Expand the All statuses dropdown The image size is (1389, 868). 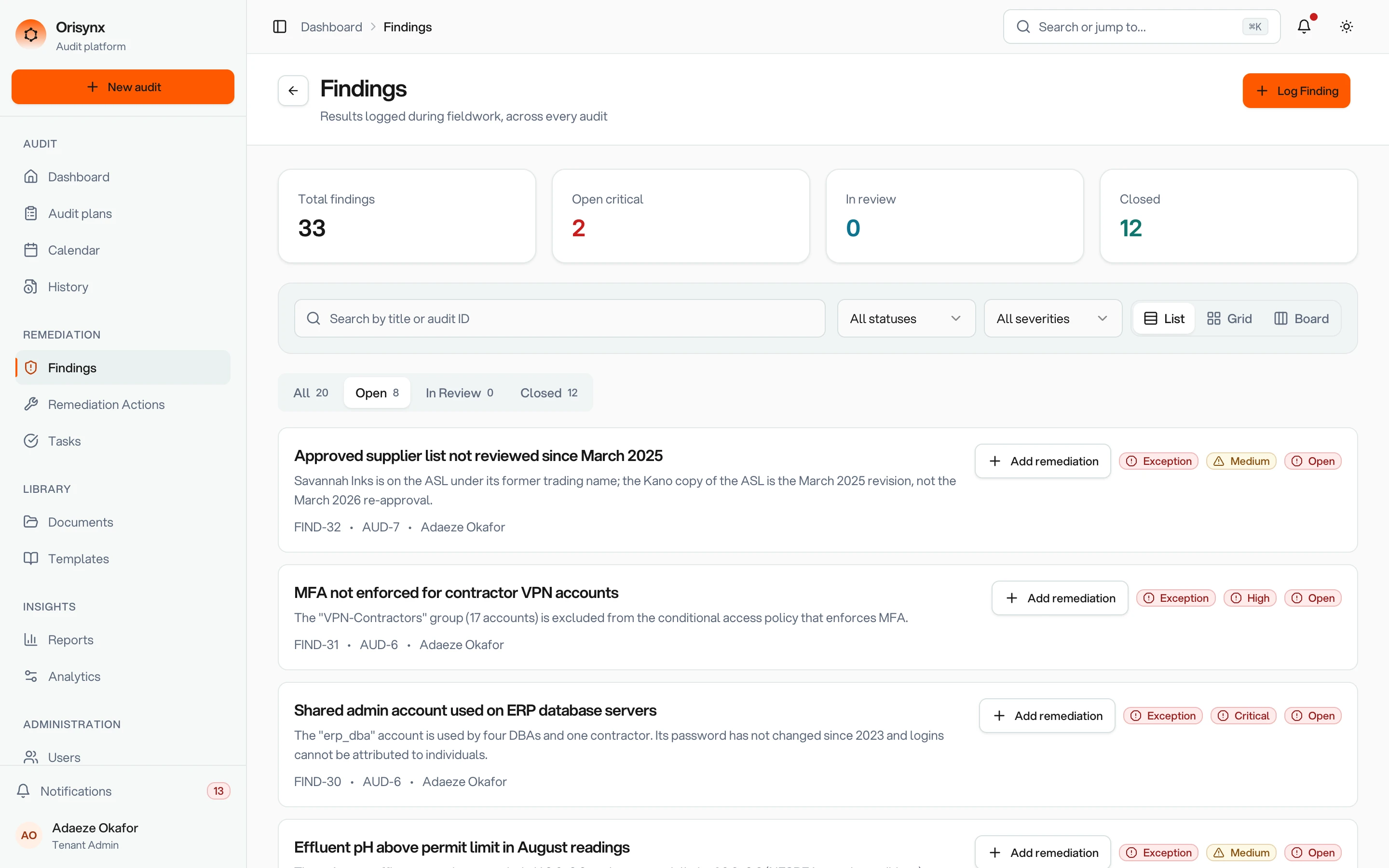pyautogui.click(x=906, y=319)
